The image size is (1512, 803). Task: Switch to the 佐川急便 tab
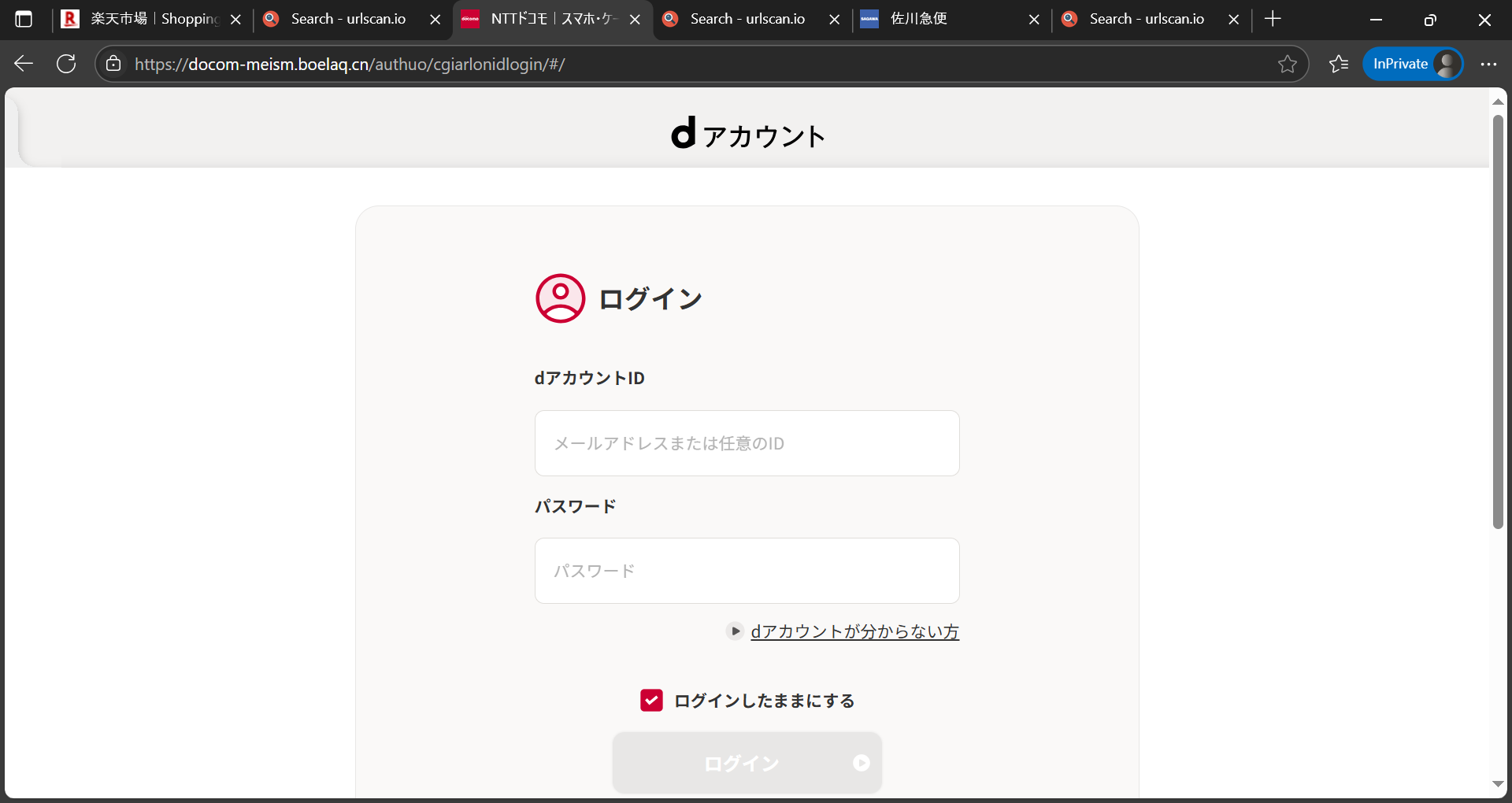(951, 19)
